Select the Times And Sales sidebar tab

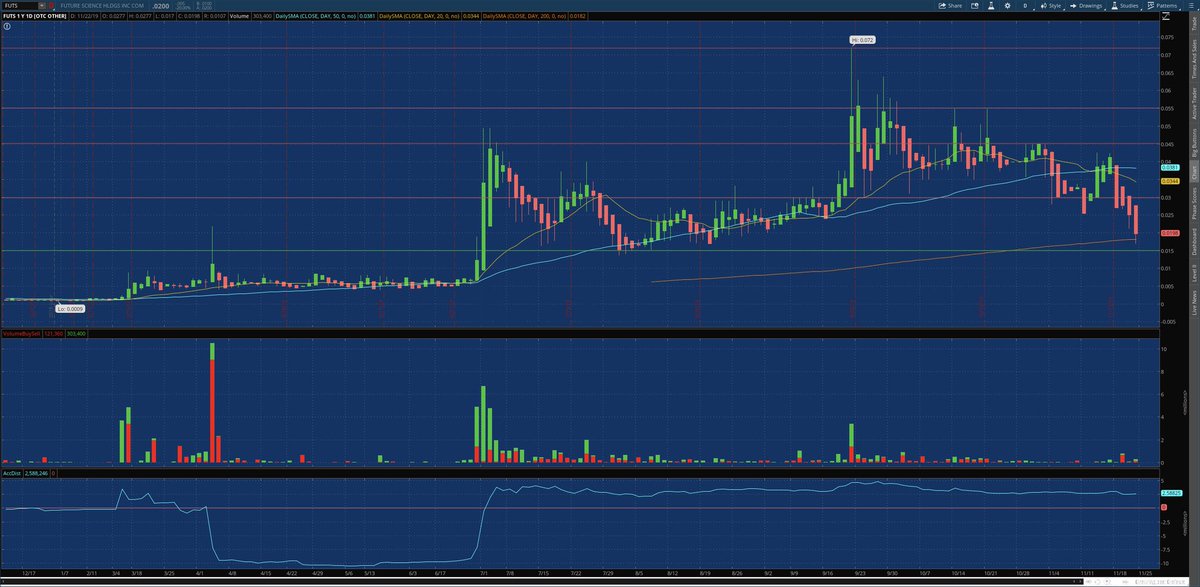(x=1193, y=61)
